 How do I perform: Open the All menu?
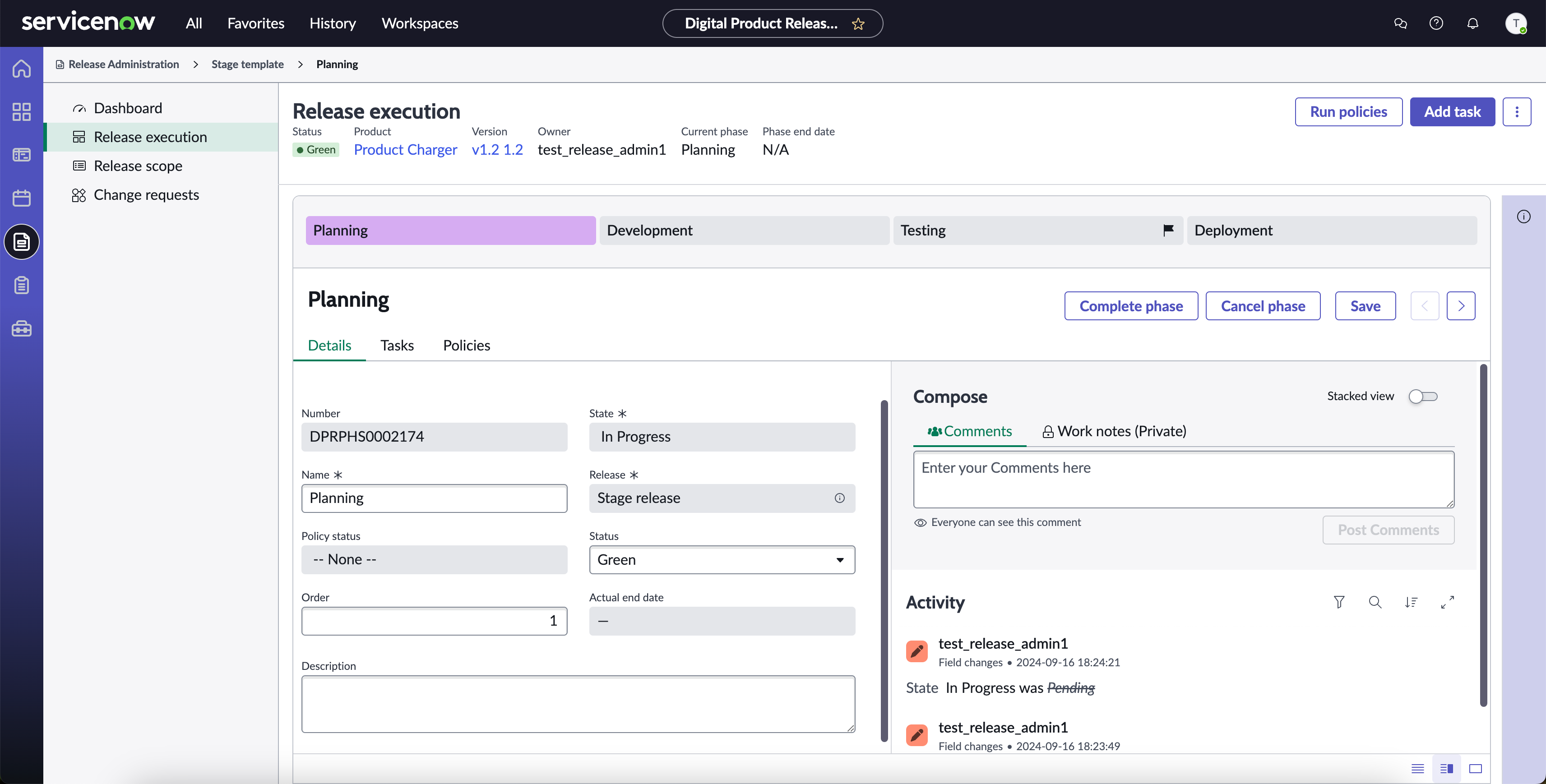pos(194,23)
